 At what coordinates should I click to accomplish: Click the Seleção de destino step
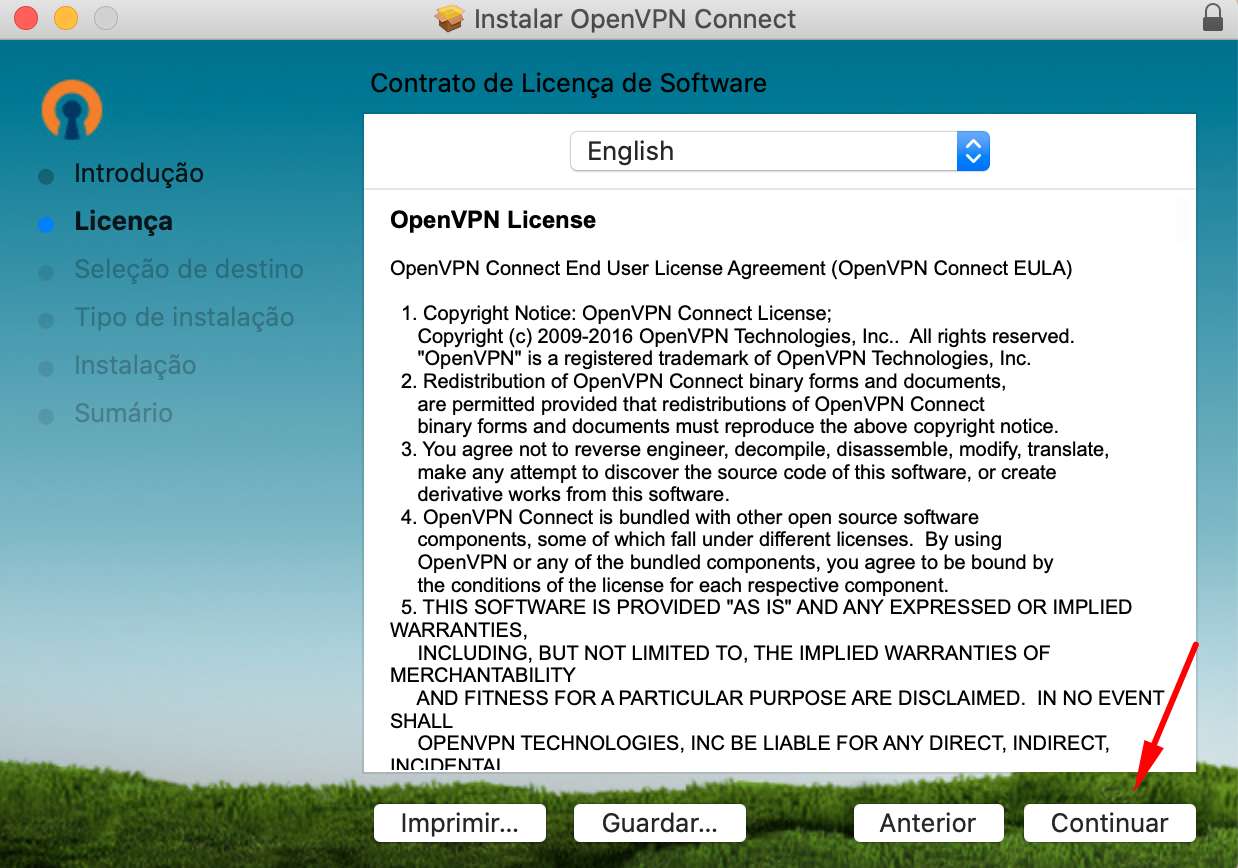189,269
